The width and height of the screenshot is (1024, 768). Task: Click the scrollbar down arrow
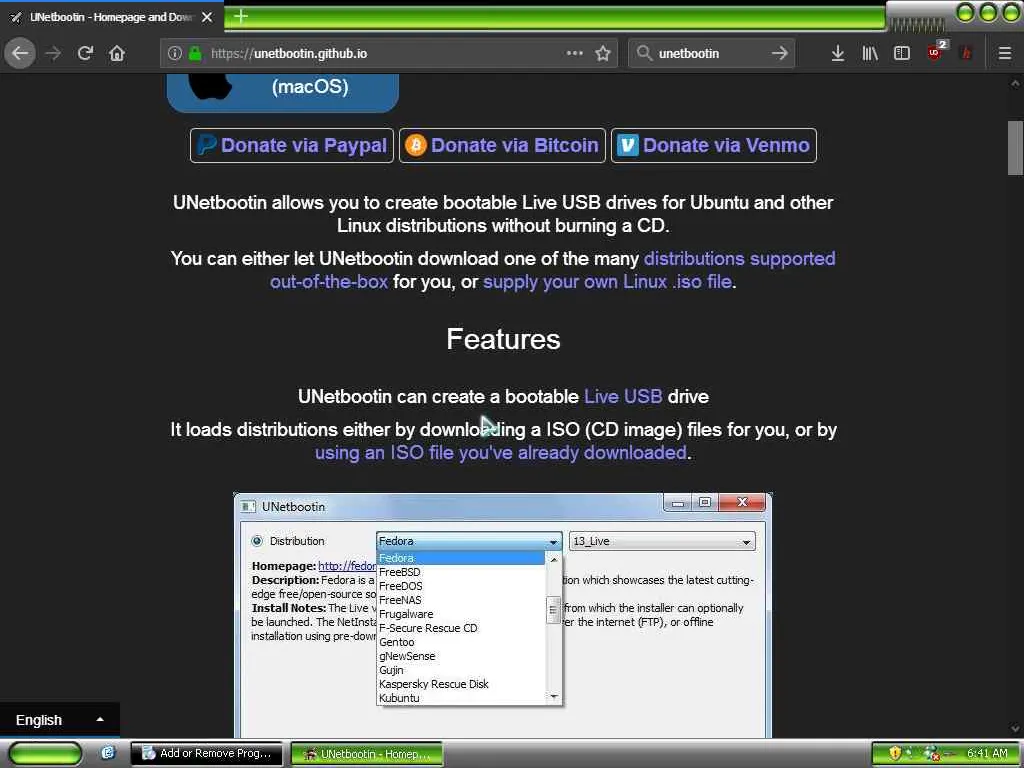click(x=1015, y=728)
